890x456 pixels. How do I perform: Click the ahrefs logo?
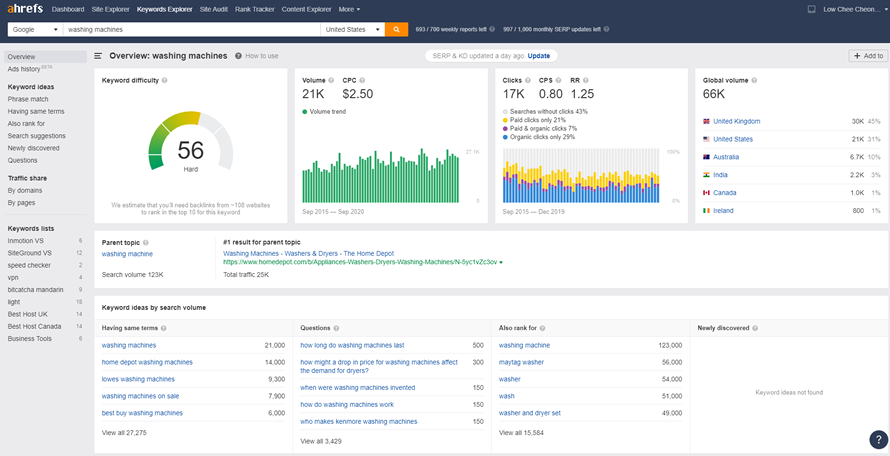pyautogui.click(x=24, y=9)
